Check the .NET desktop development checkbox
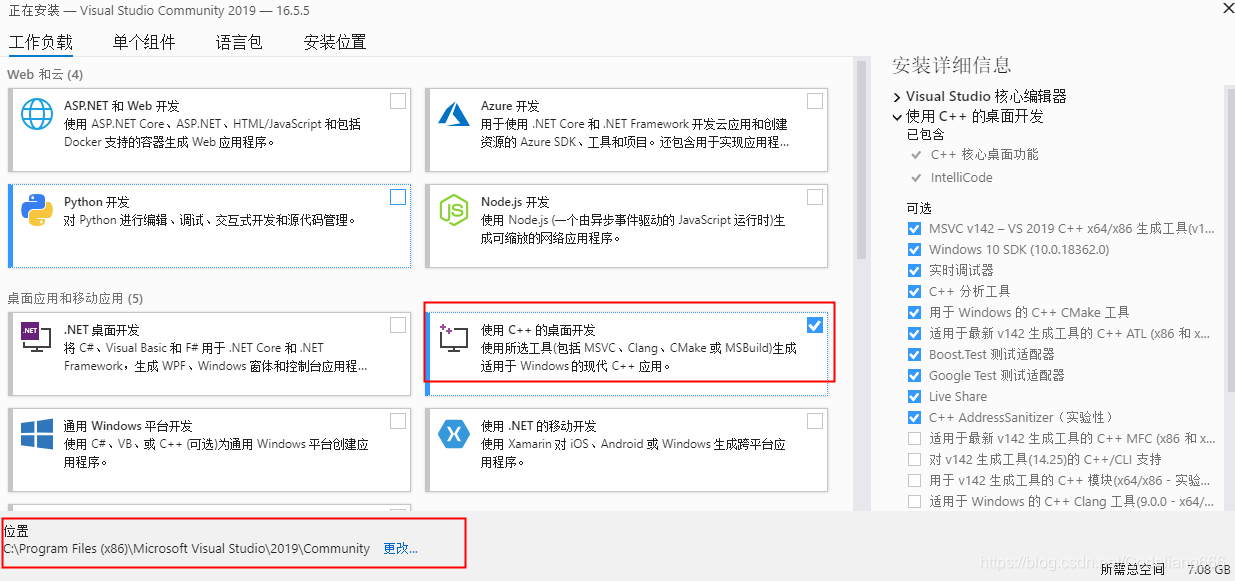The height and width of the screenshot is (581, 1235). pos(398,325)
